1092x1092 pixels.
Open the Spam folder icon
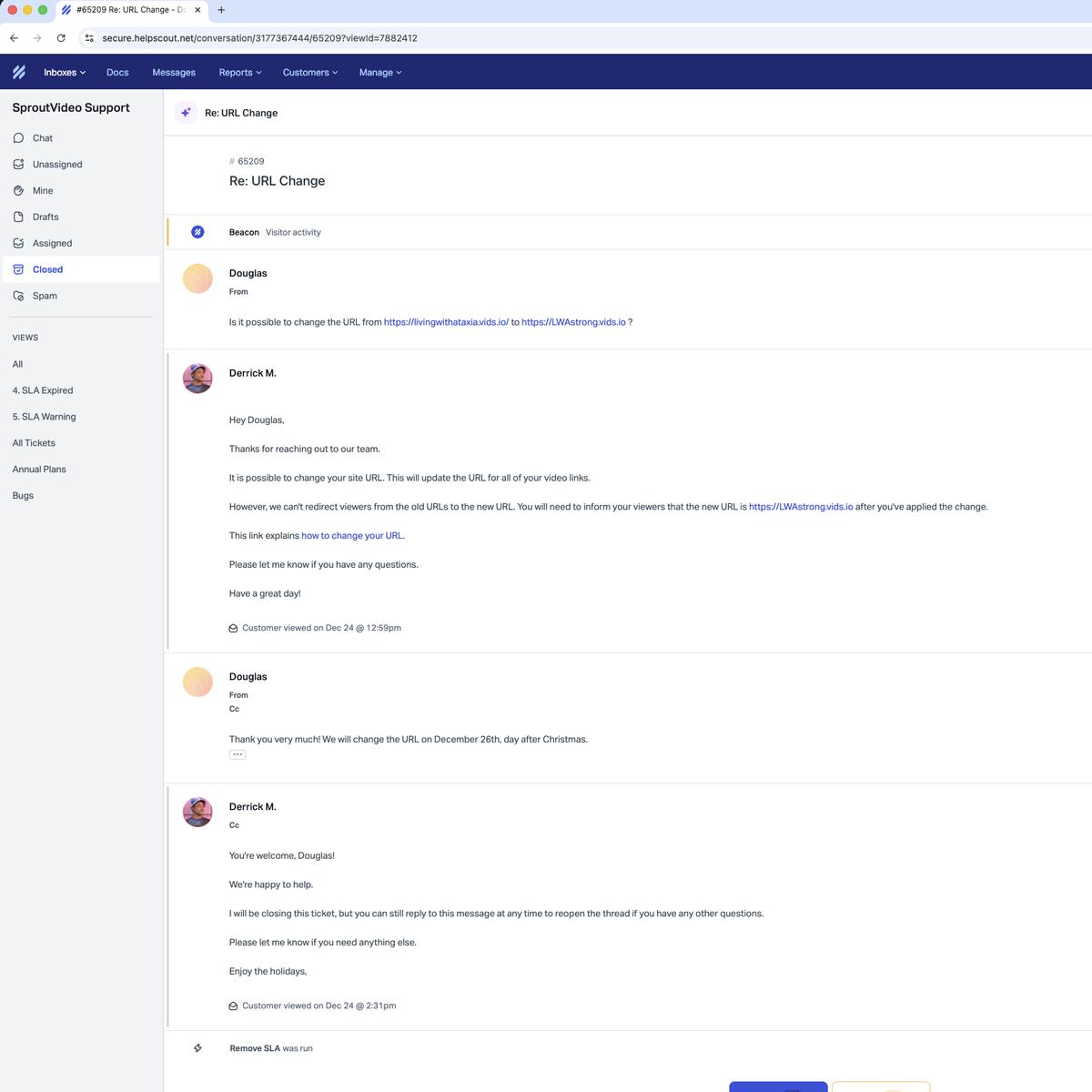[18, 297]
